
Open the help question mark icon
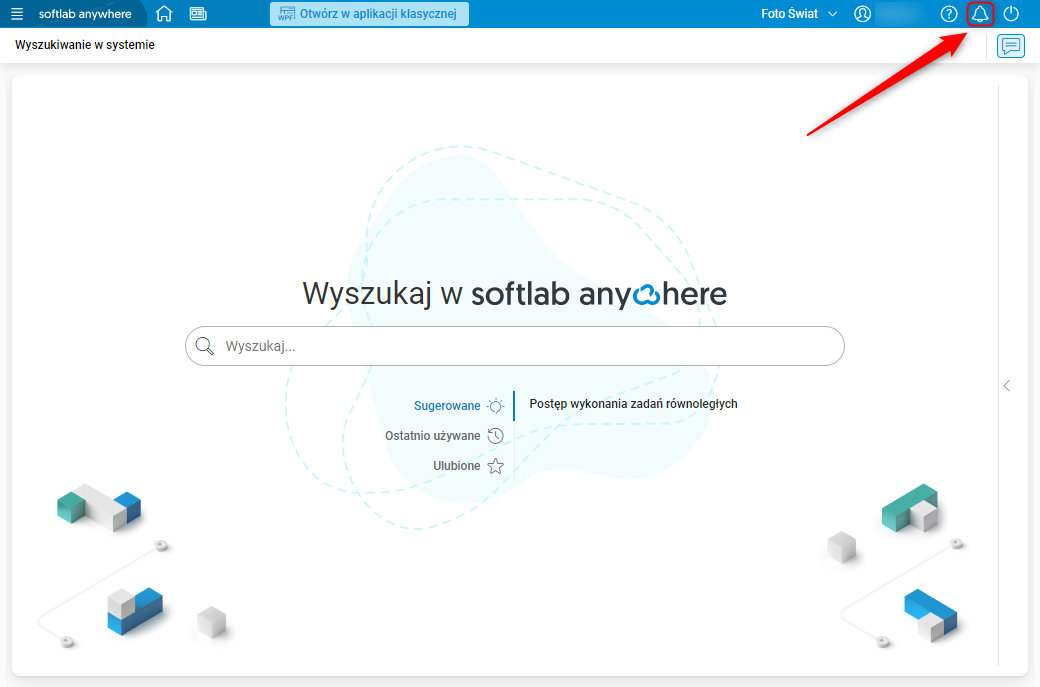[948, 14]
